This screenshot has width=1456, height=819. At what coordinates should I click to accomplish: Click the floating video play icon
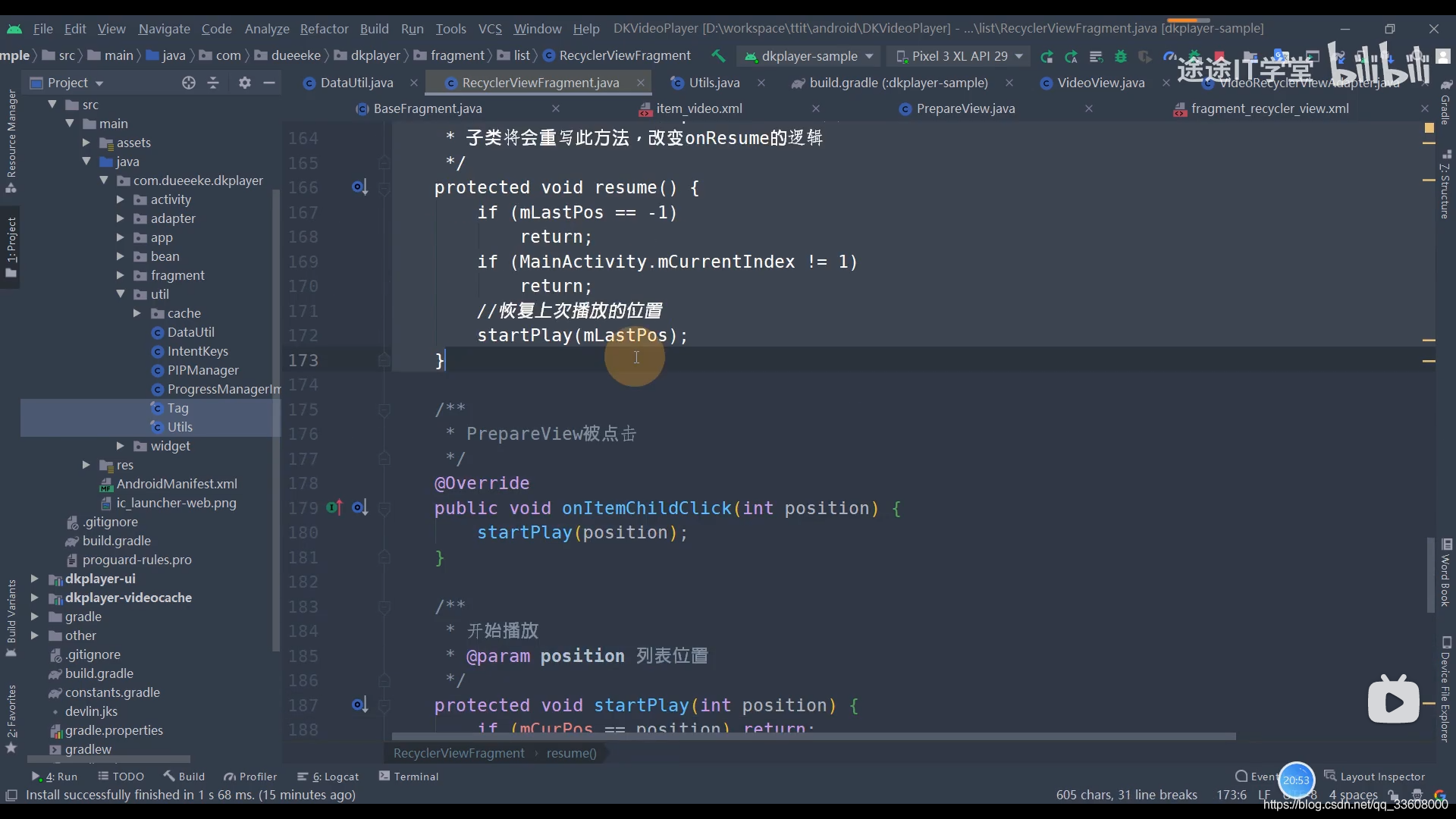1393,700
